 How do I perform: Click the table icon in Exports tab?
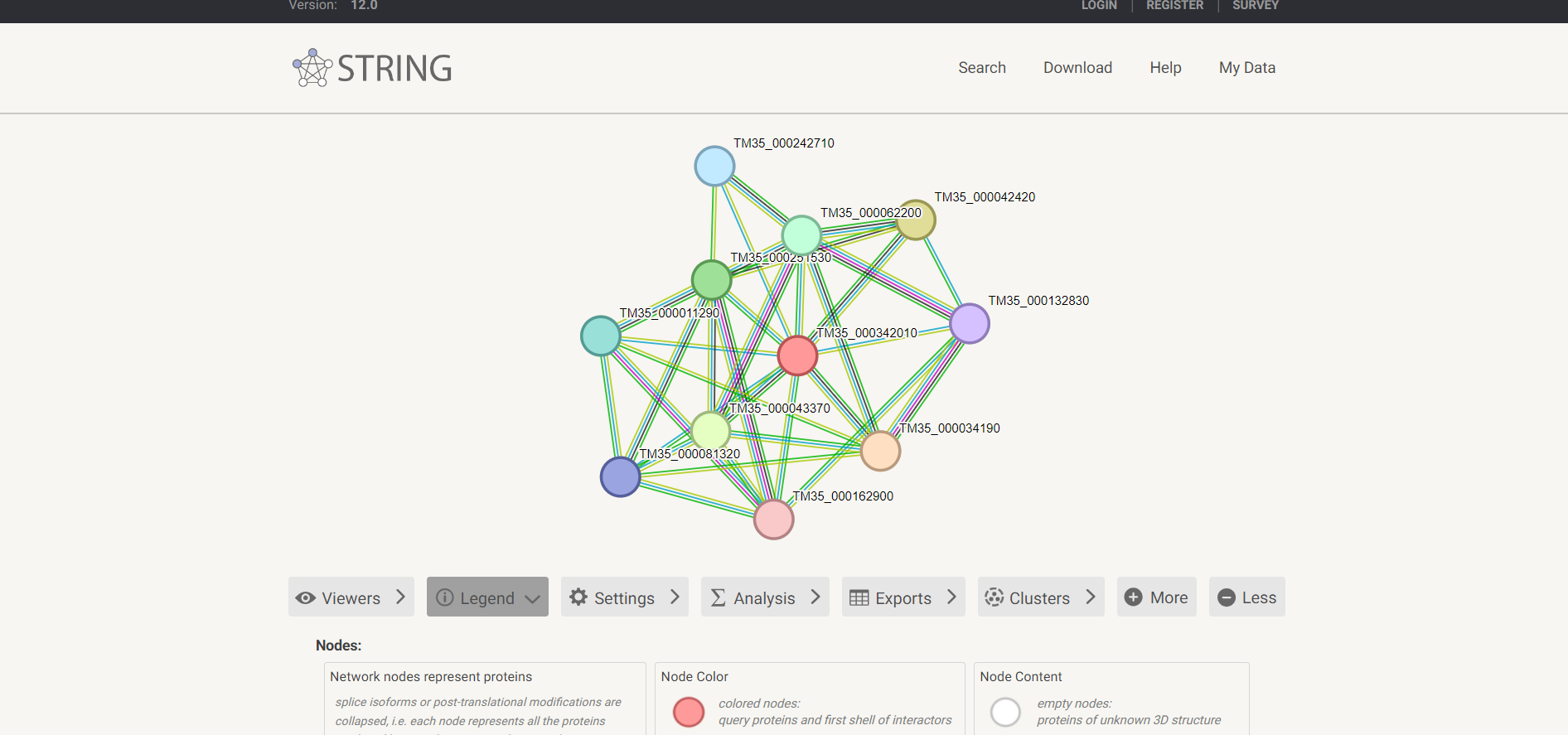click(x=859, y=598)
